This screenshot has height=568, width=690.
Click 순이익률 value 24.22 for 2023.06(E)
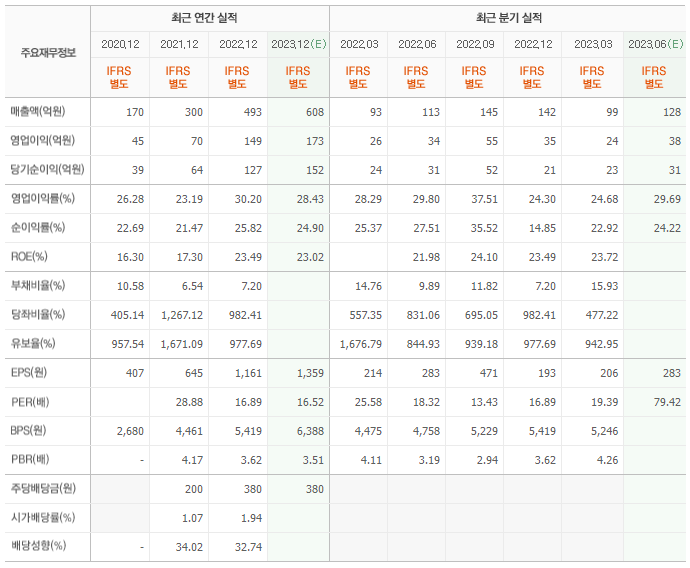pyautogui.click(x=667, y=228)
